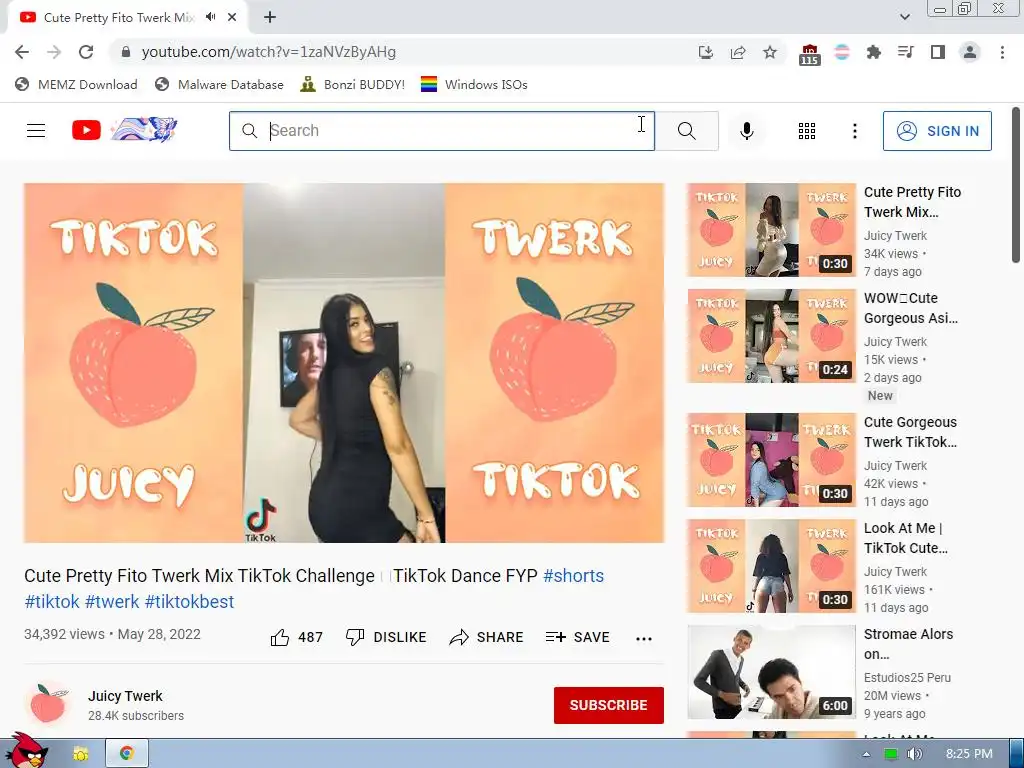Click the main video player
This screenshot has width=1024, height=768.
(x=344, y=362)
